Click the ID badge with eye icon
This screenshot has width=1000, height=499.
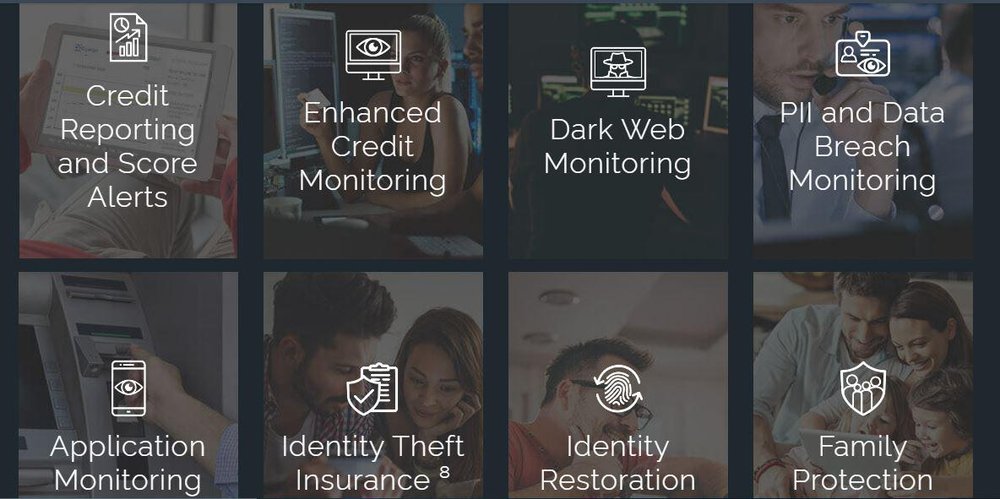pos(862,54)
